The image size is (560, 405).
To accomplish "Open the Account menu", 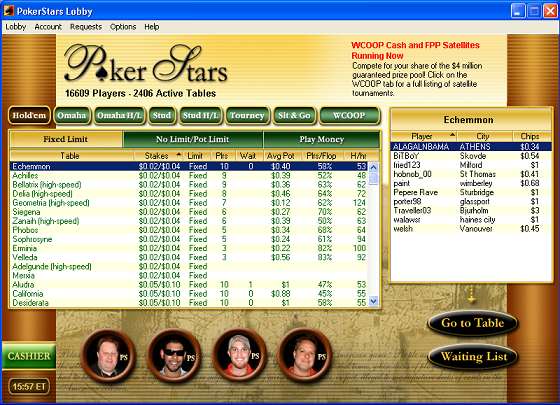I will click(x=48, y=27).
